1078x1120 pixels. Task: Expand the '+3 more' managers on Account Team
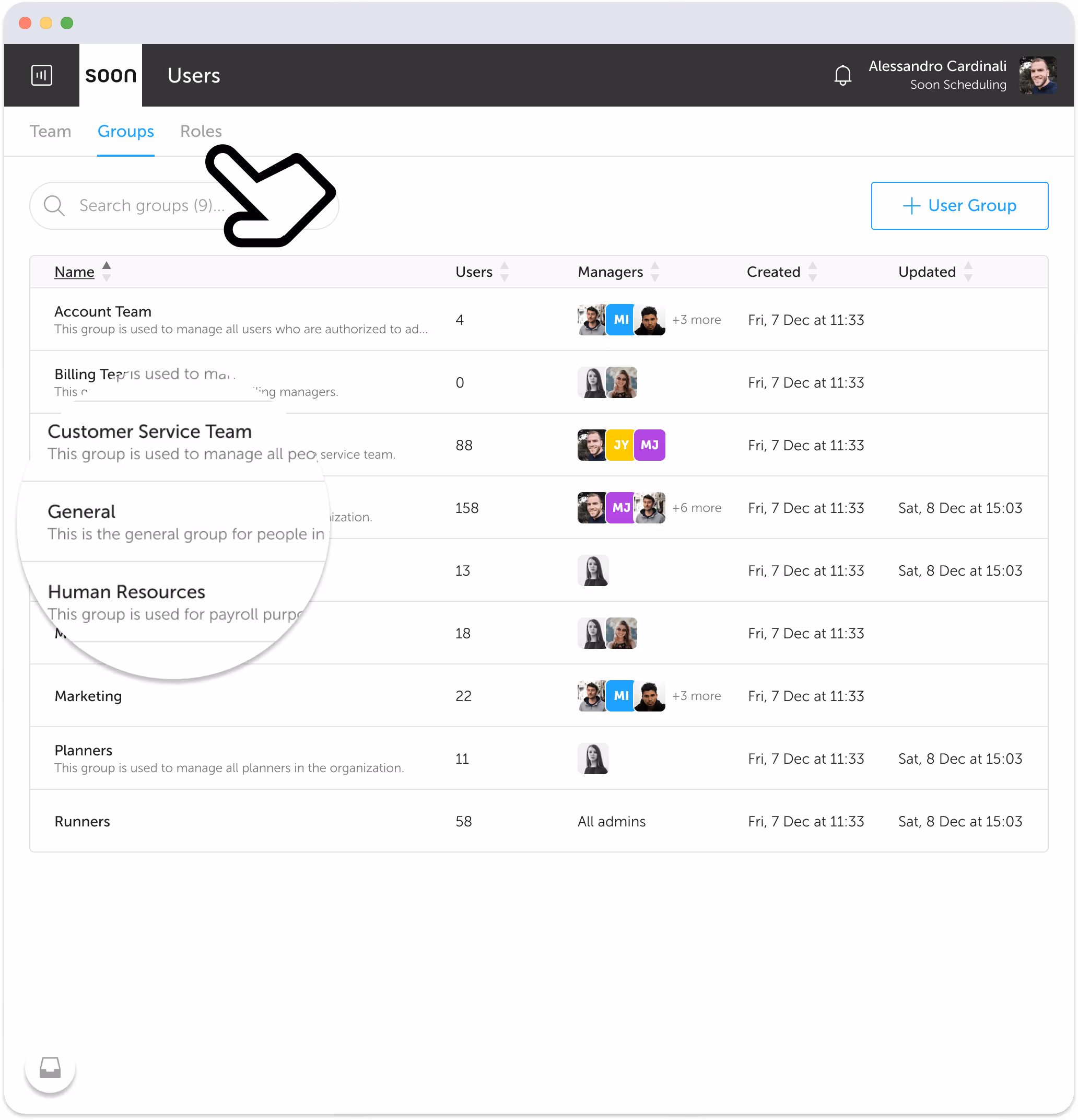(696, 319)
